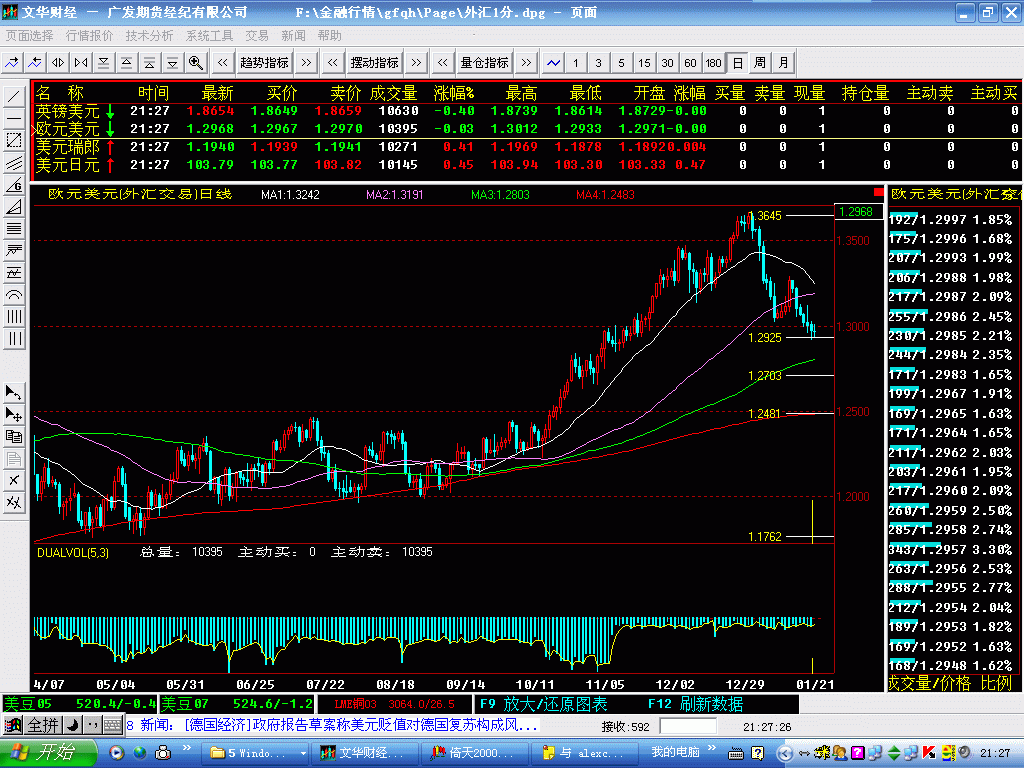Select the triangle angle drawing tool
The image size is (1024, 768).
click(14, 207)
